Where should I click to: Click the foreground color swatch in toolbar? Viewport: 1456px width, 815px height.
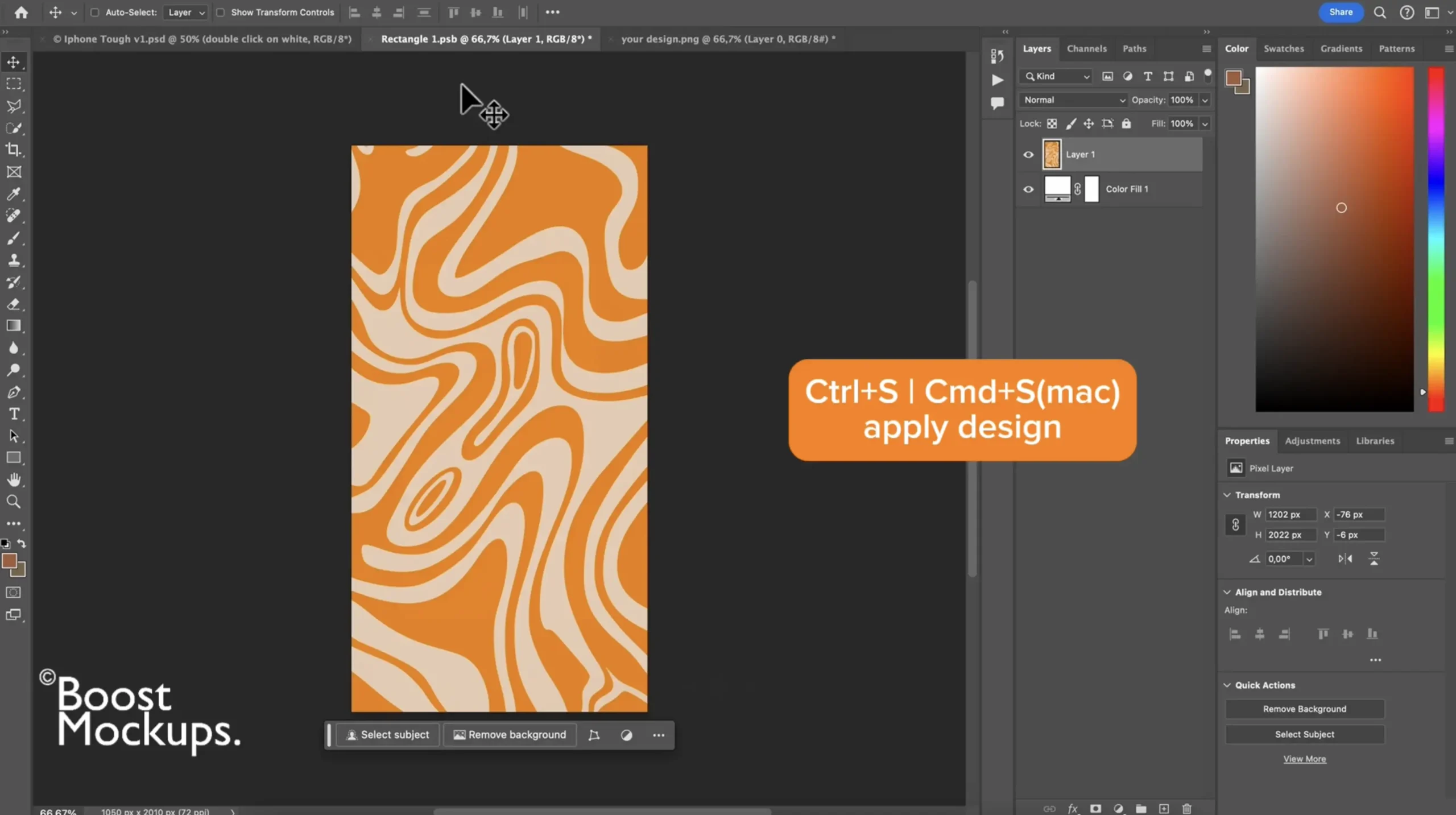click(9, 561)
